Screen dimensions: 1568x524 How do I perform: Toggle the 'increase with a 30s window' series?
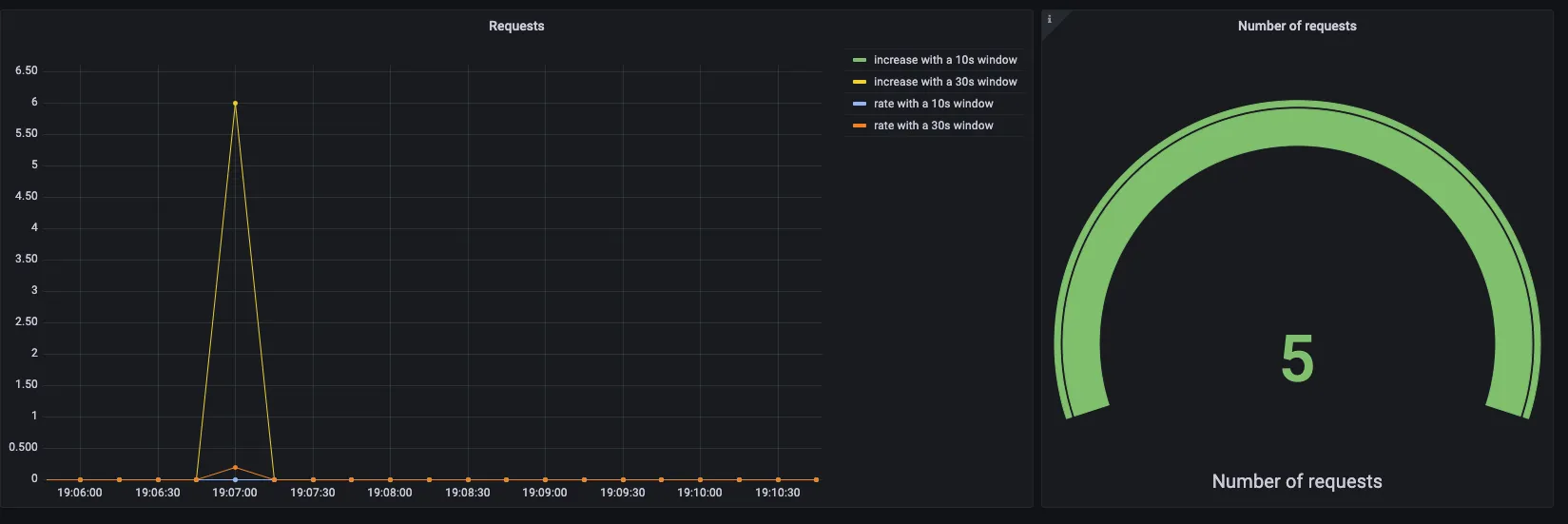coord(945,82)
